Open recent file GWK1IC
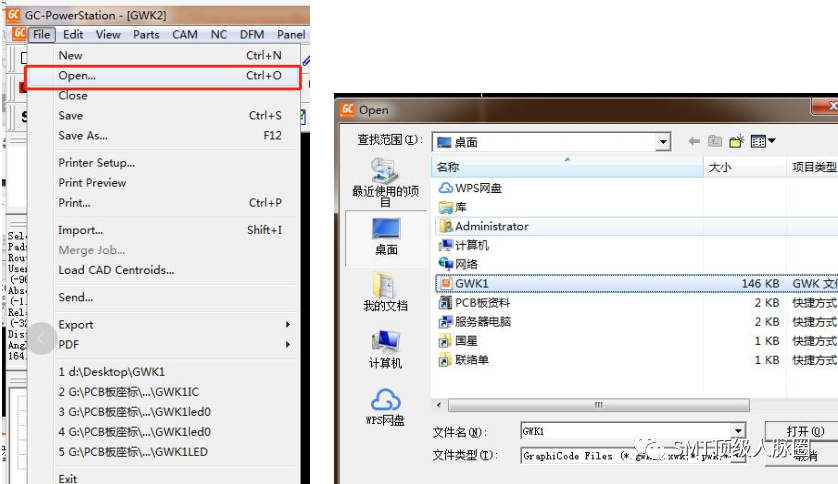Viewport: 838px width, 484px height. (163, 392)
